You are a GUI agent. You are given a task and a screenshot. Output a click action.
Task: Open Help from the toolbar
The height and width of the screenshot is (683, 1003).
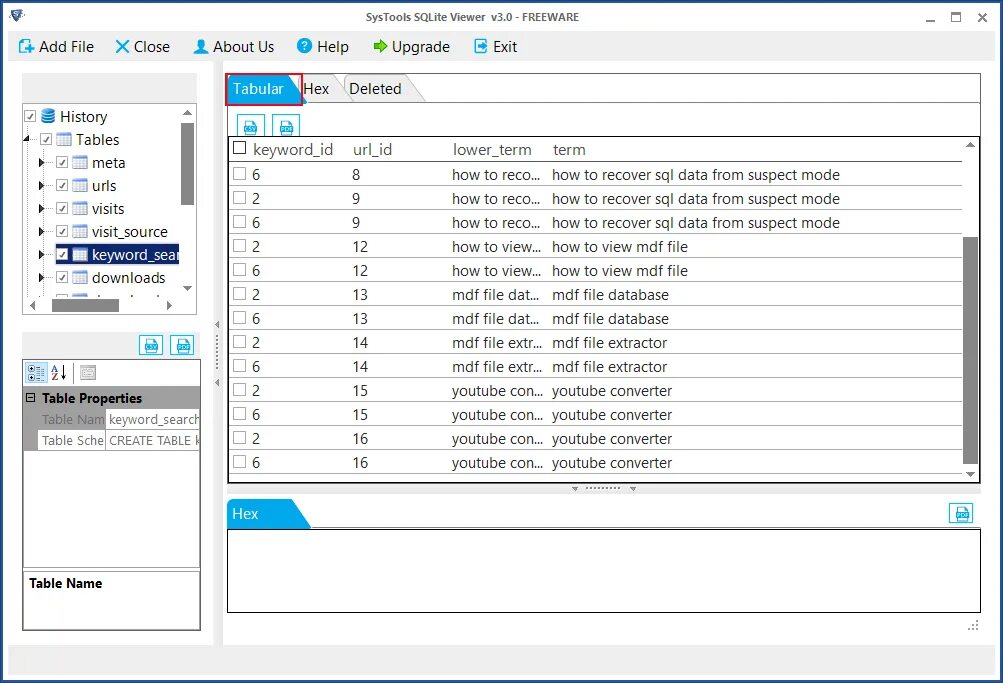pos(322,47)
